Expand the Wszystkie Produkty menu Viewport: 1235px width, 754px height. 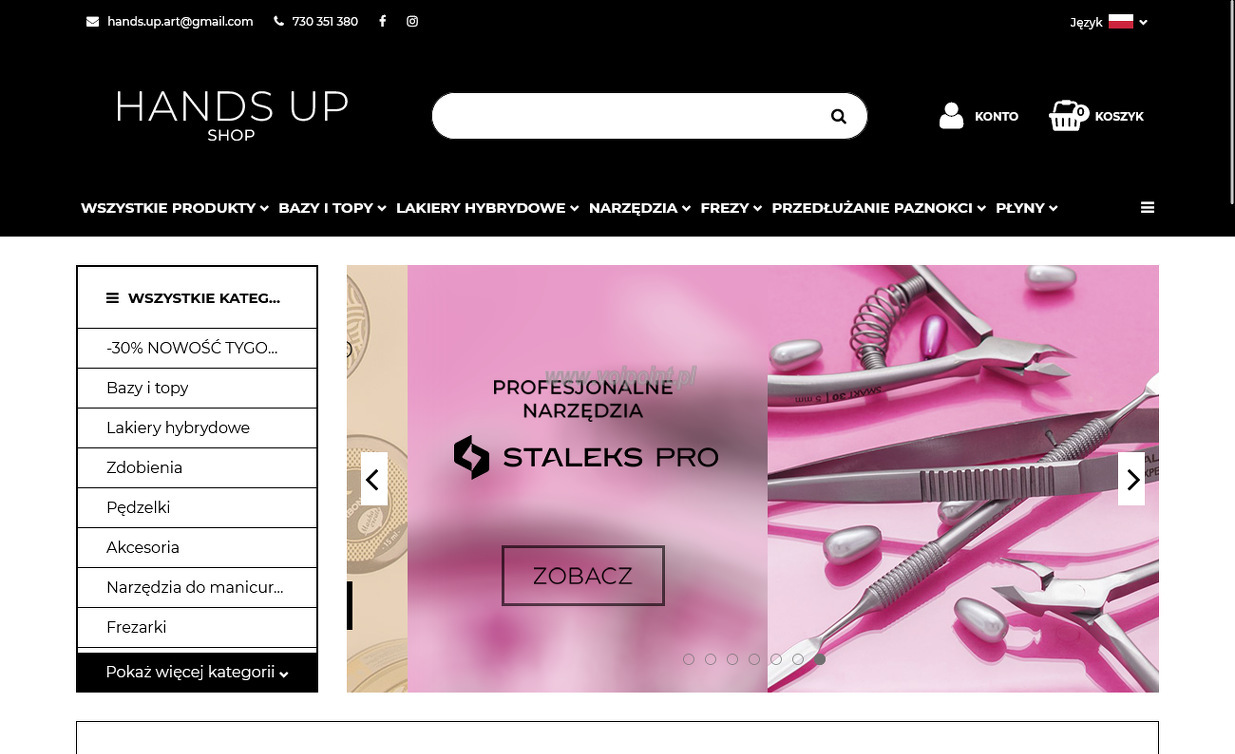175,208
